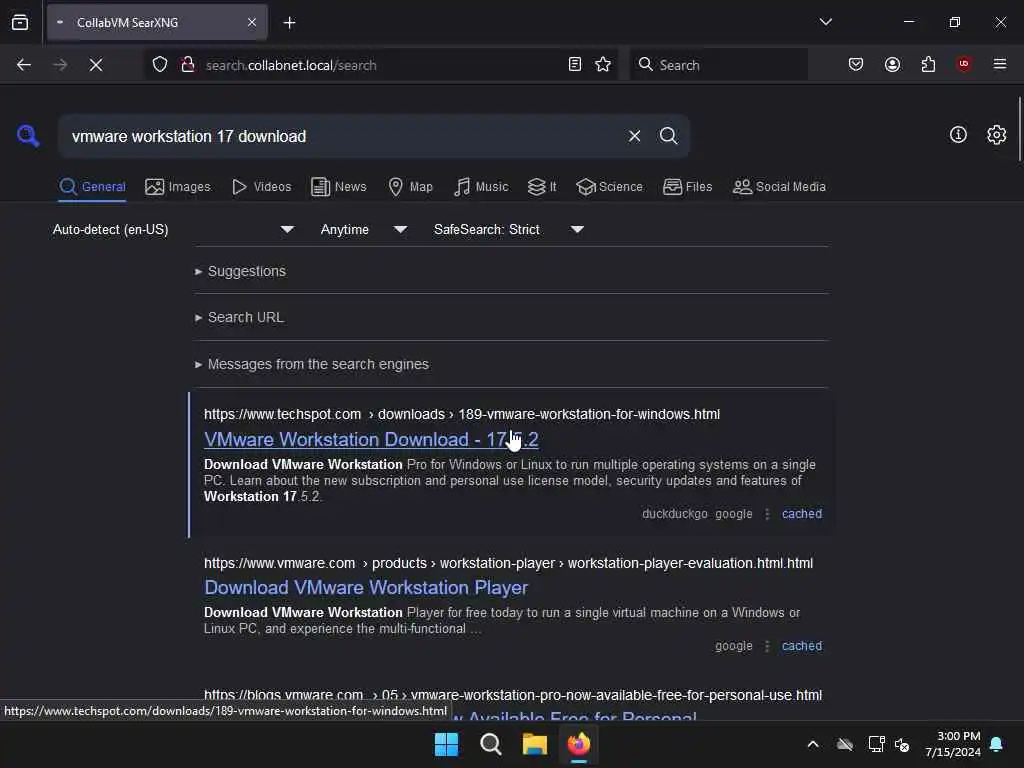Show hidden system tray icons
This screenshot has width=1024, height=768.
click(813, 744)
